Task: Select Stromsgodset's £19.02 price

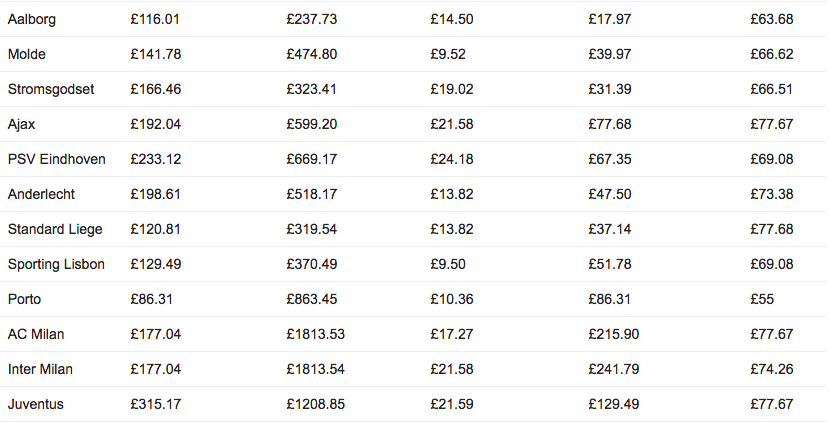Action: 452,89
